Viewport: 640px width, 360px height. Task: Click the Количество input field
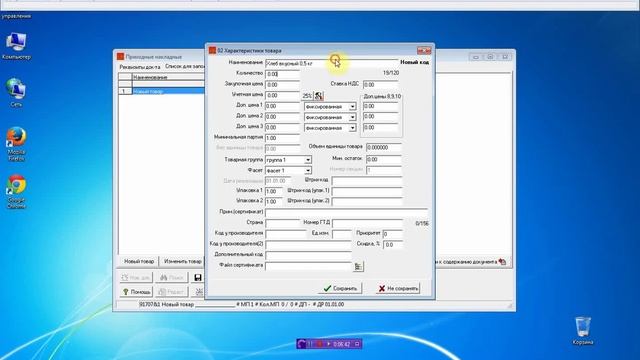point(282,74)
